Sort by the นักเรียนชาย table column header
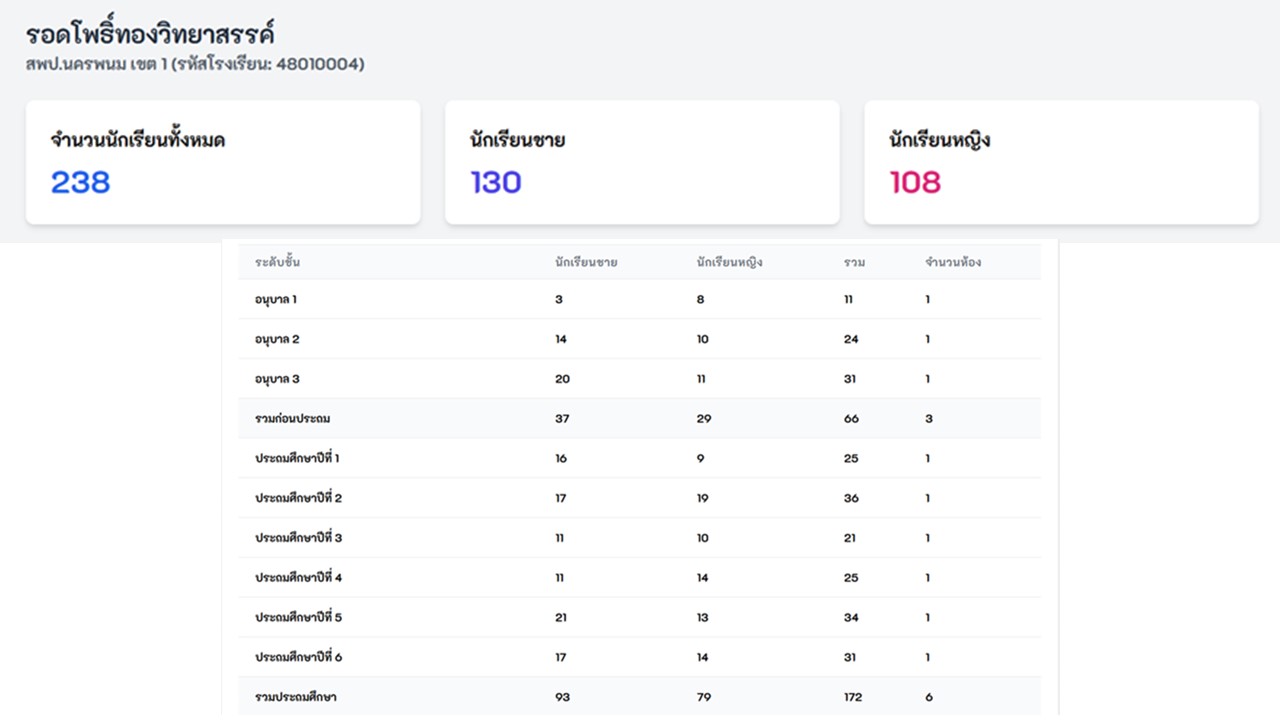This screenshot has width=1280, height=720. click(586, 263)
